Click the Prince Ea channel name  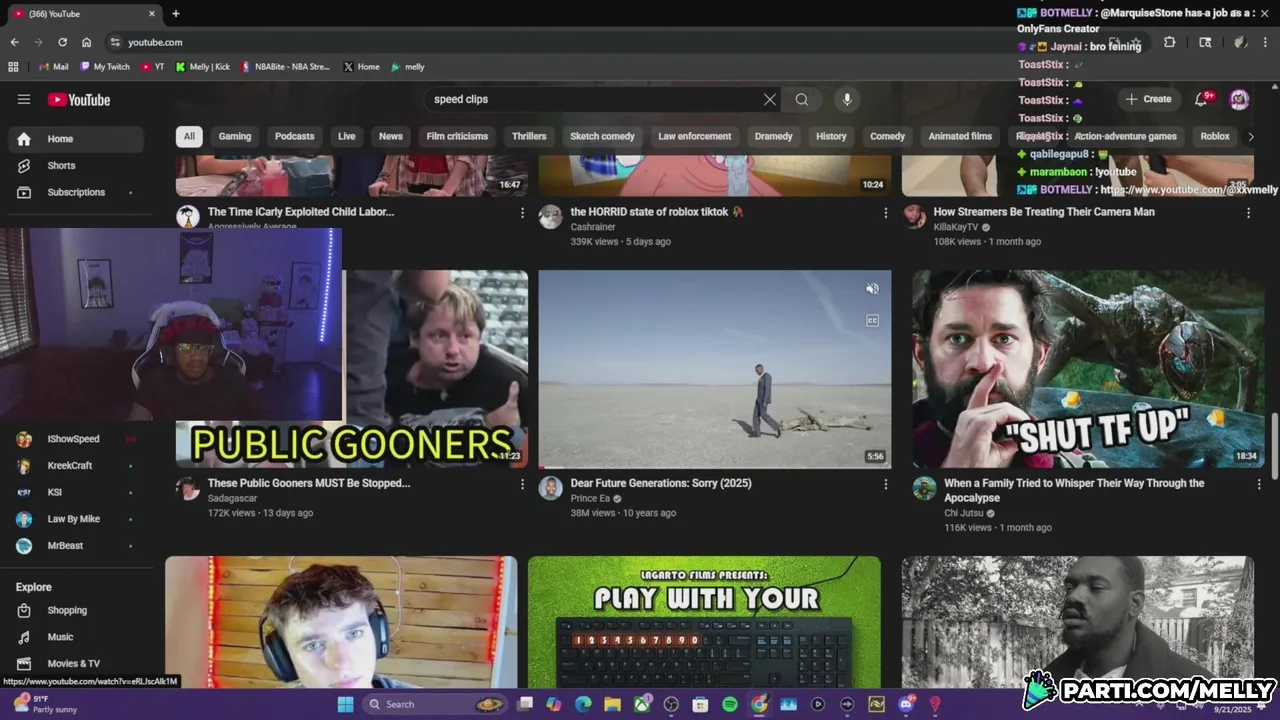(590, 498)
